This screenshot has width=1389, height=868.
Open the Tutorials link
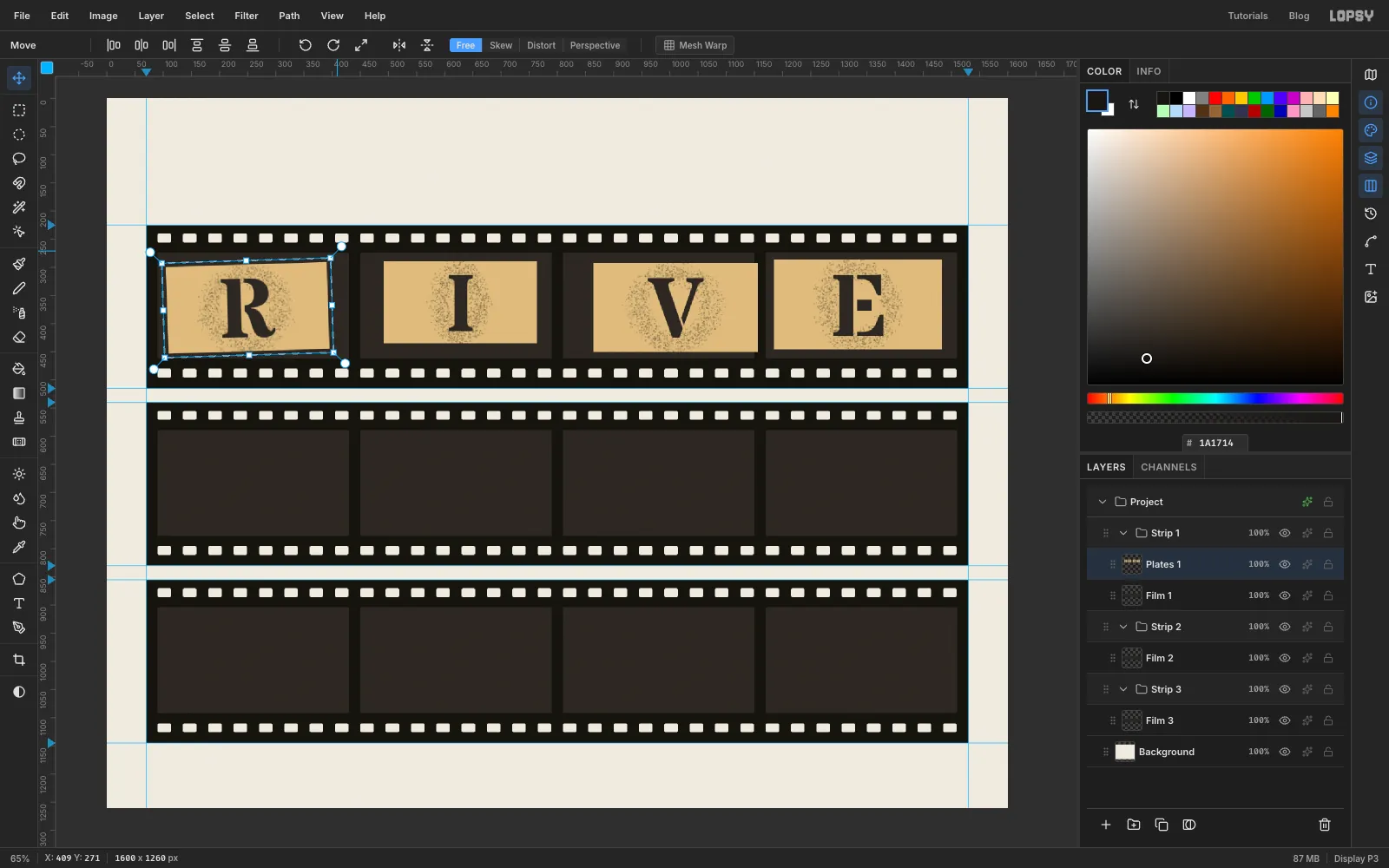tap(1247, 16)
